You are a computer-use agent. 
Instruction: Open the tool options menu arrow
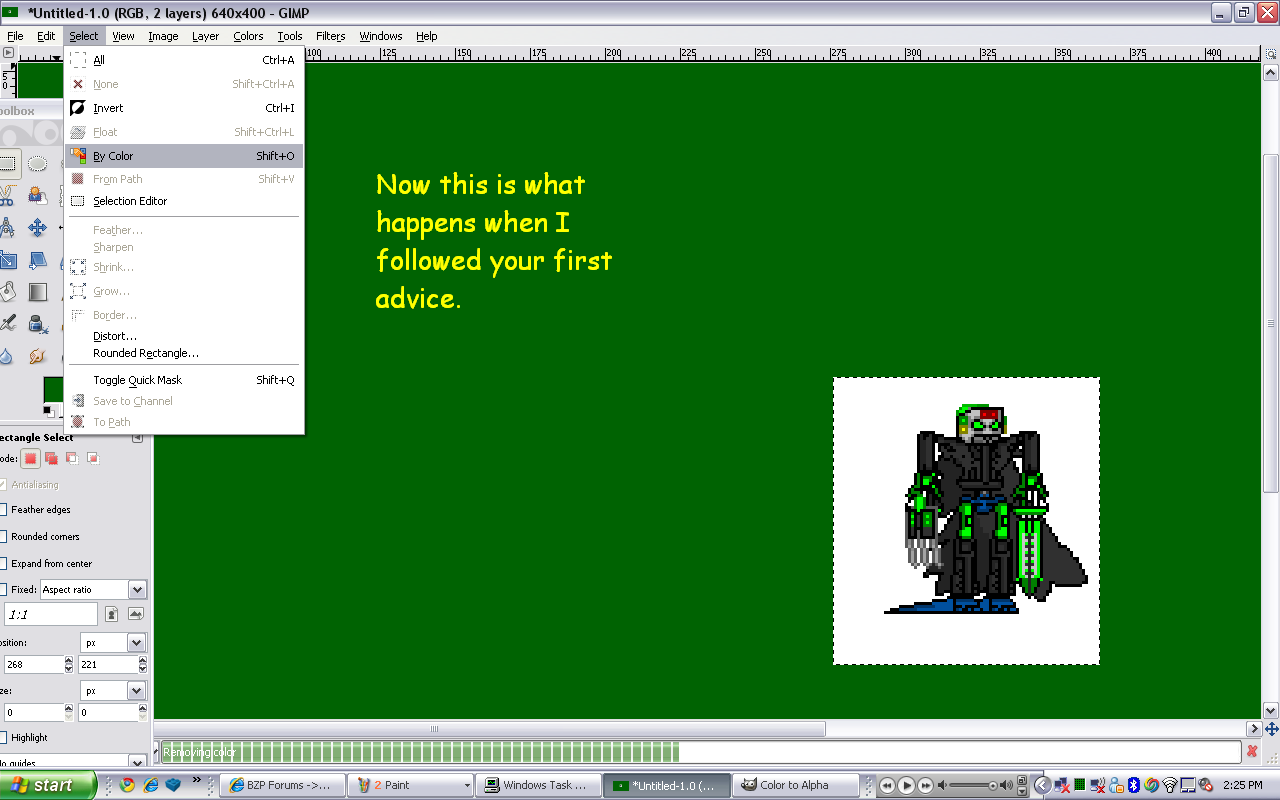137,438
